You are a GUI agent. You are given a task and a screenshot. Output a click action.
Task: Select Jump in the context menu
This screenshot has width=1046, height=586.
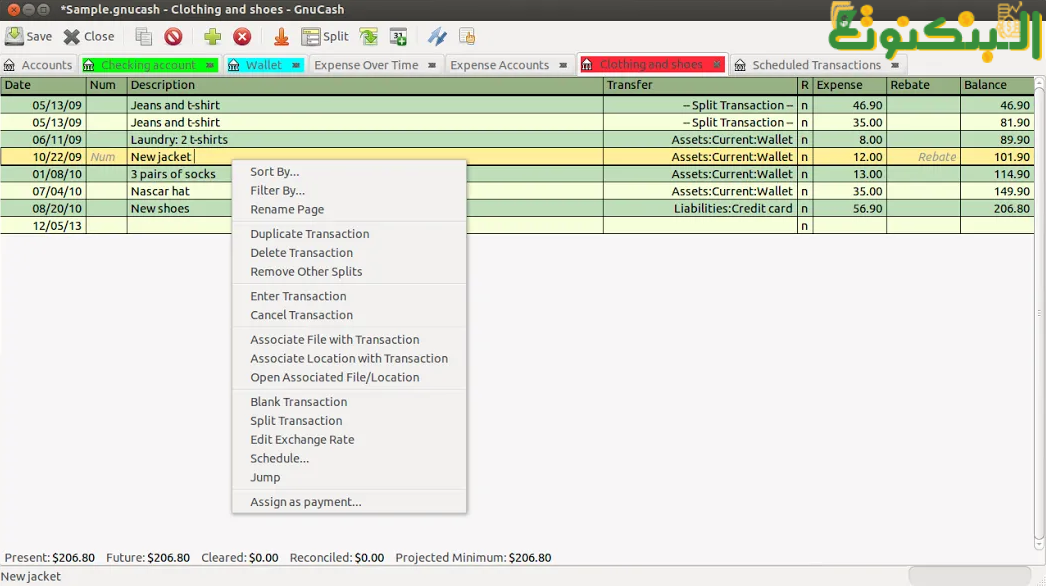click(x=349, y=477)
